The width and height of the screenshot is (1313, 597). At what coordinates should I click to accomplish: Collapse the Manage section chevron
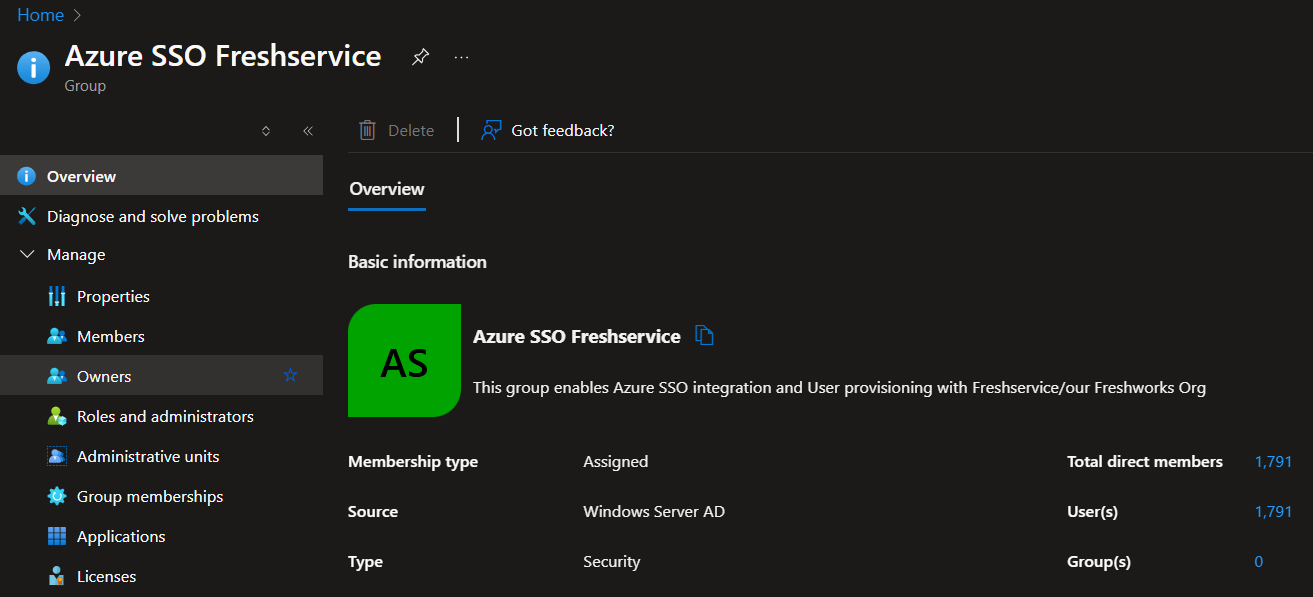(27, 255)
